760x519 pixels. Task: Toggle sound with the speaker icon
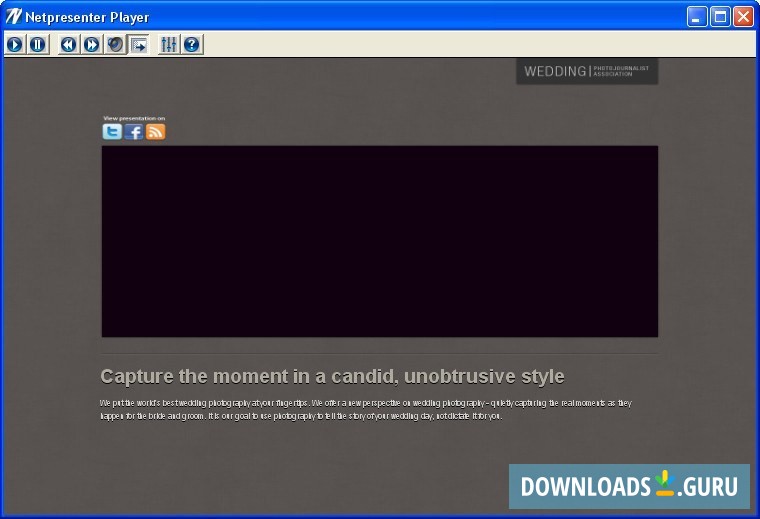point(115,45)
